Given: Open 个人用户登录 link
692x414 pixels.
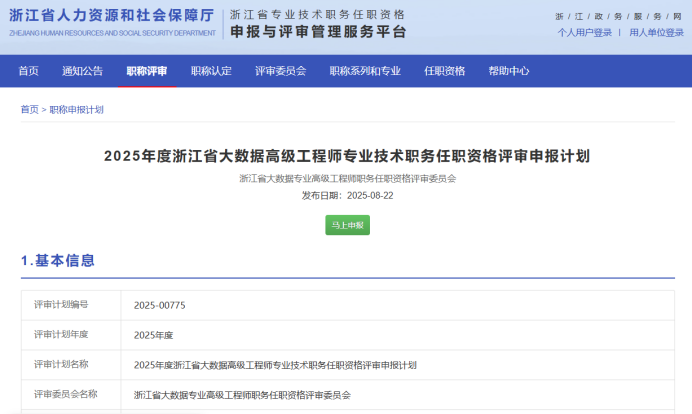Looking at the screenshot, I should (x=584, y=33).
